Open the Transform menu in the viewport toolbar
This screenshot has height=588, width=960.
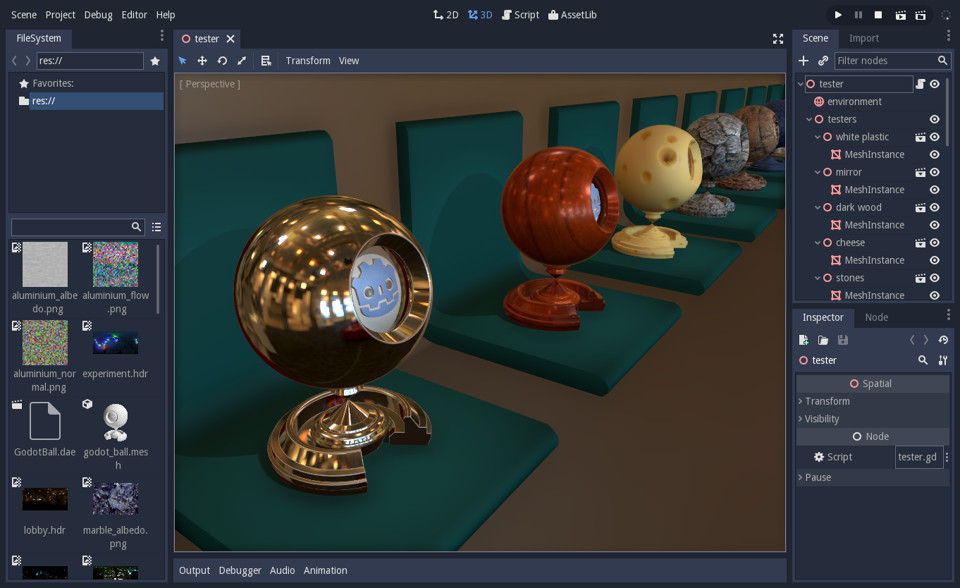307,60
